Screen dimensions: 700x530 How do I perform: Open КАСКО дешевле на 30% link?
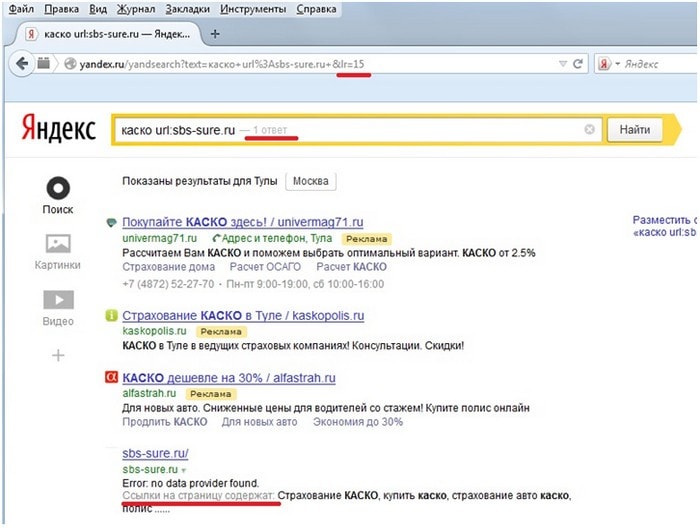pos(229,378)
